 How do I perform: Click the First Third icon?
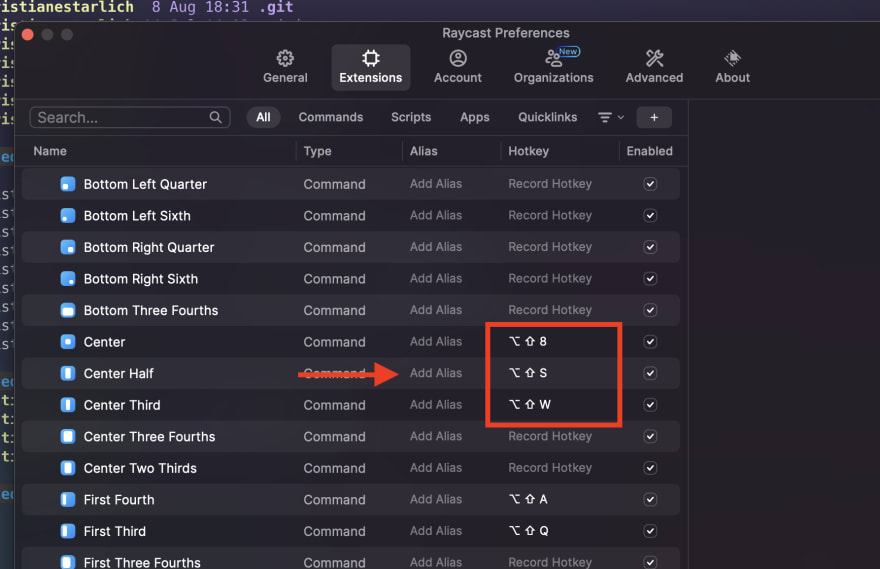click(68, 531)
